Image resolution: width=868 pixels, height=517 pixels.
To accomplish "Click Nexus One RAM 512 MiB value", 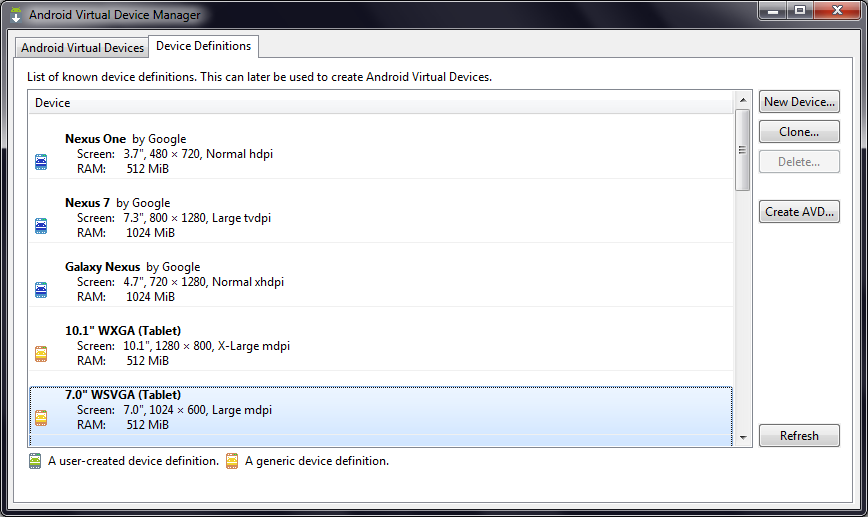I will pyautogui.click(x=148, y=169).
